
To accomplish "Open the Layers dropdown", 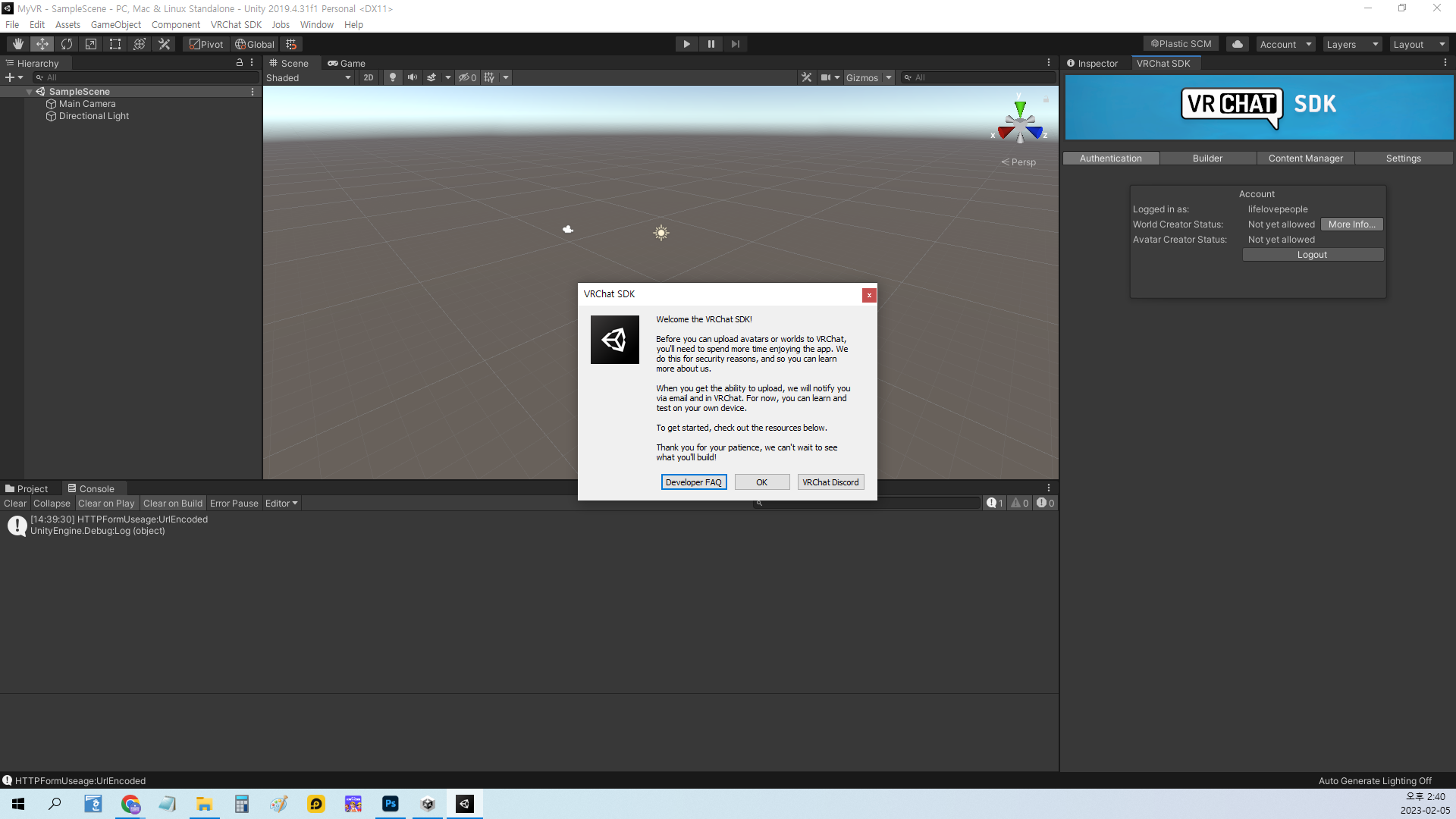I will coord(1352,44).
